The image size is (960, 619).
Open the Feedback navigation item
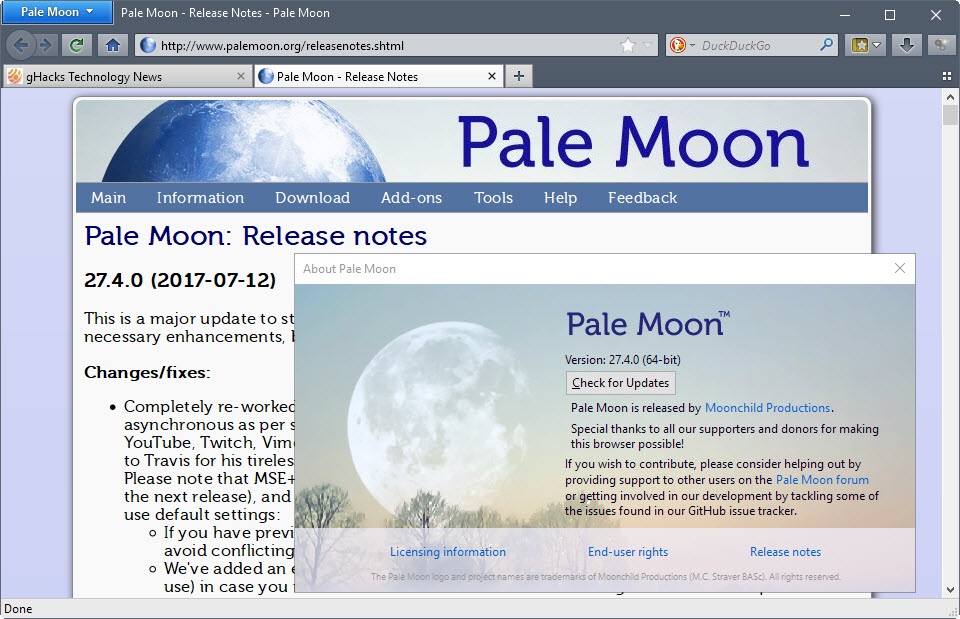(x=642, y=198)
